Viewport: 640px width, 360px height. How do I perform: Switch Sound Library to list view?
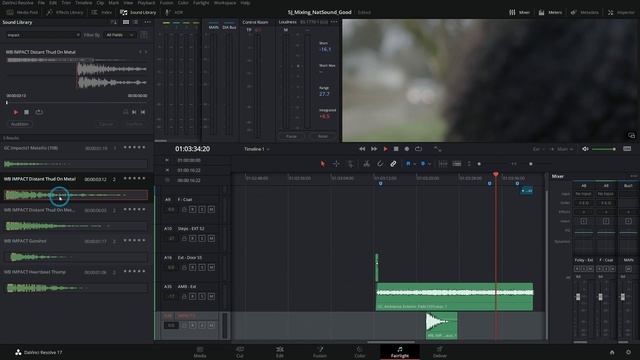coord(135,22)
